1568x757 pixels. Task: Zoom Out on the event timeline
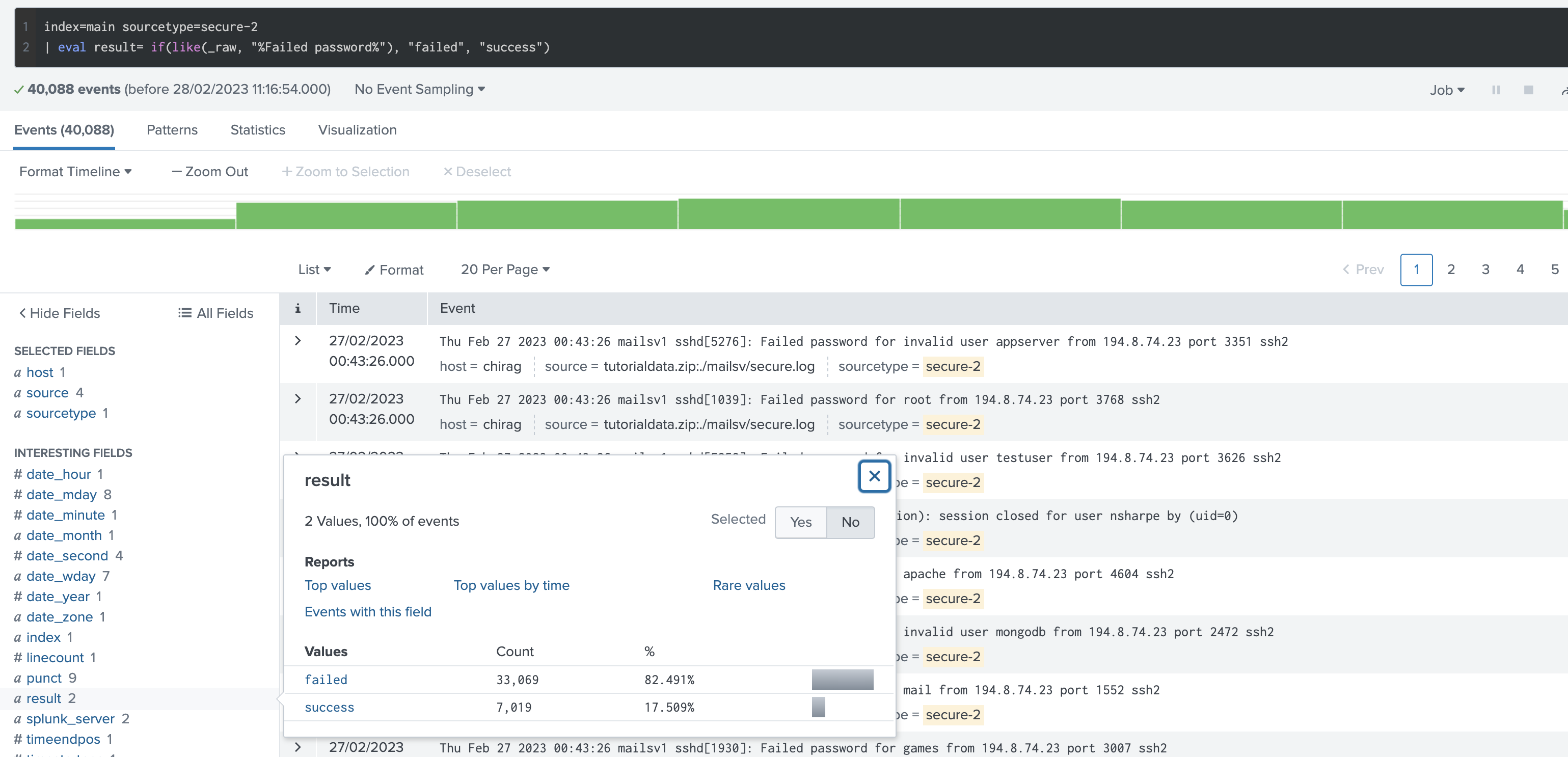click(209, 172)
